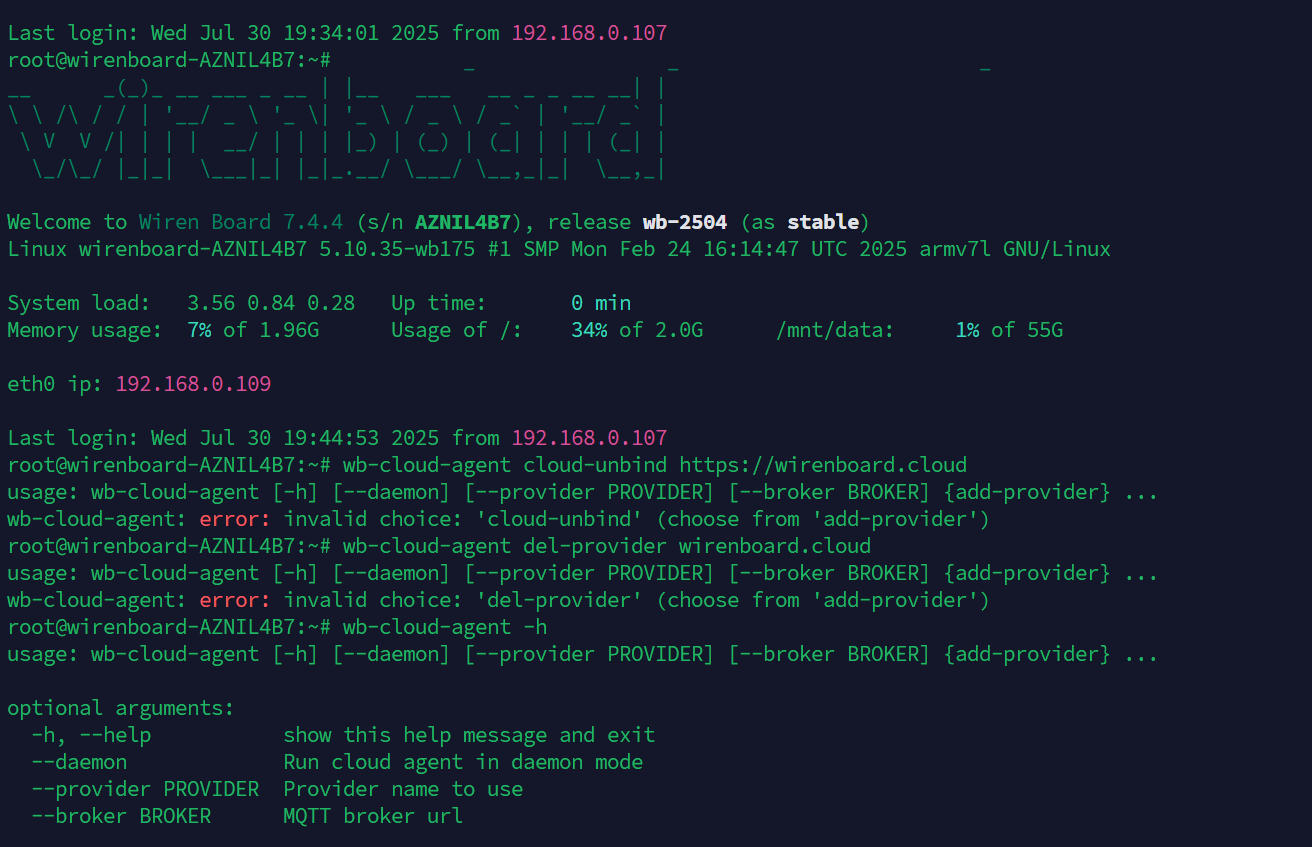The height and width of the screenshot is (847, 1312).
Task: Click the serial number AZNIL4B7 in the welcome line
Action: click(463, 222)
